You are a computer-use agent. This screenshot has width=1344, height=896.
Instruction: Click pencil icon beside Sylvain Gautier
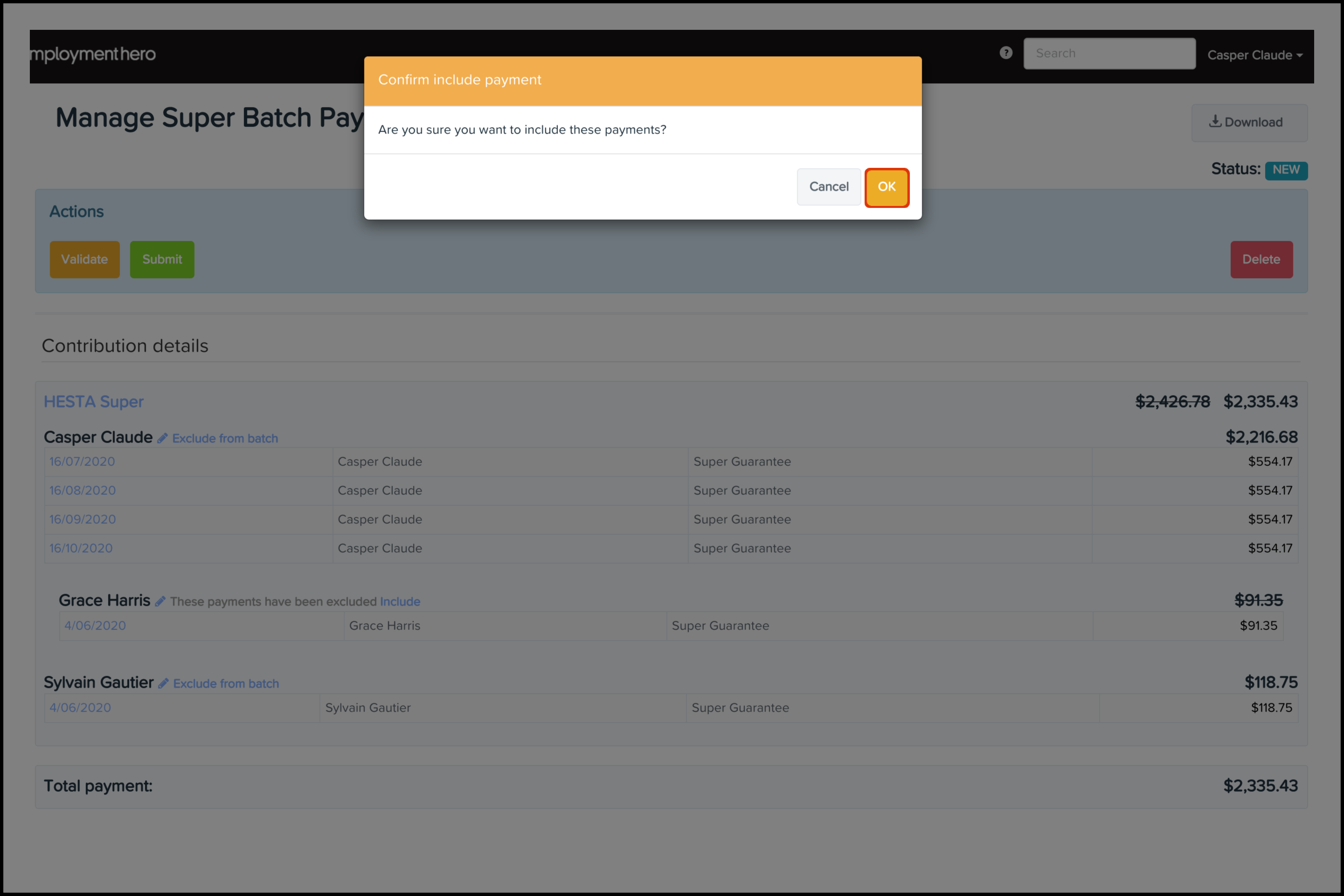coord(164,683)
